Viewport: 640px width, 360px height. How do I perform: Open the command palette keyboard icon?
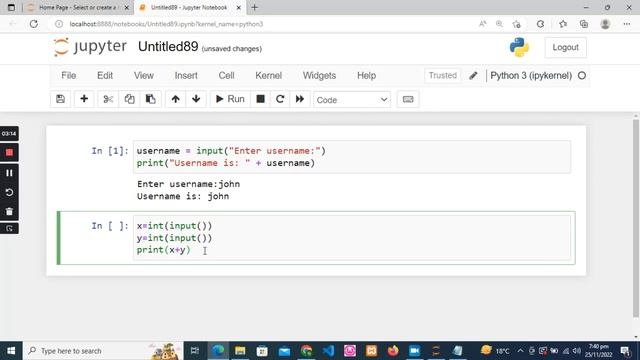pos(408,99)
